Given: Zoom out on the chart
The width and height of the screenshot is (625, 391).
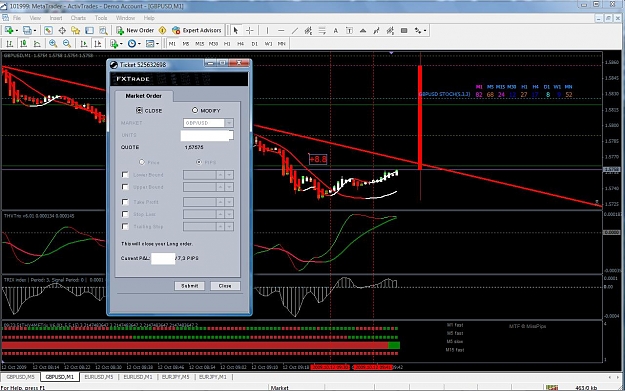Looking at the screenshot, I should point(67,43).
